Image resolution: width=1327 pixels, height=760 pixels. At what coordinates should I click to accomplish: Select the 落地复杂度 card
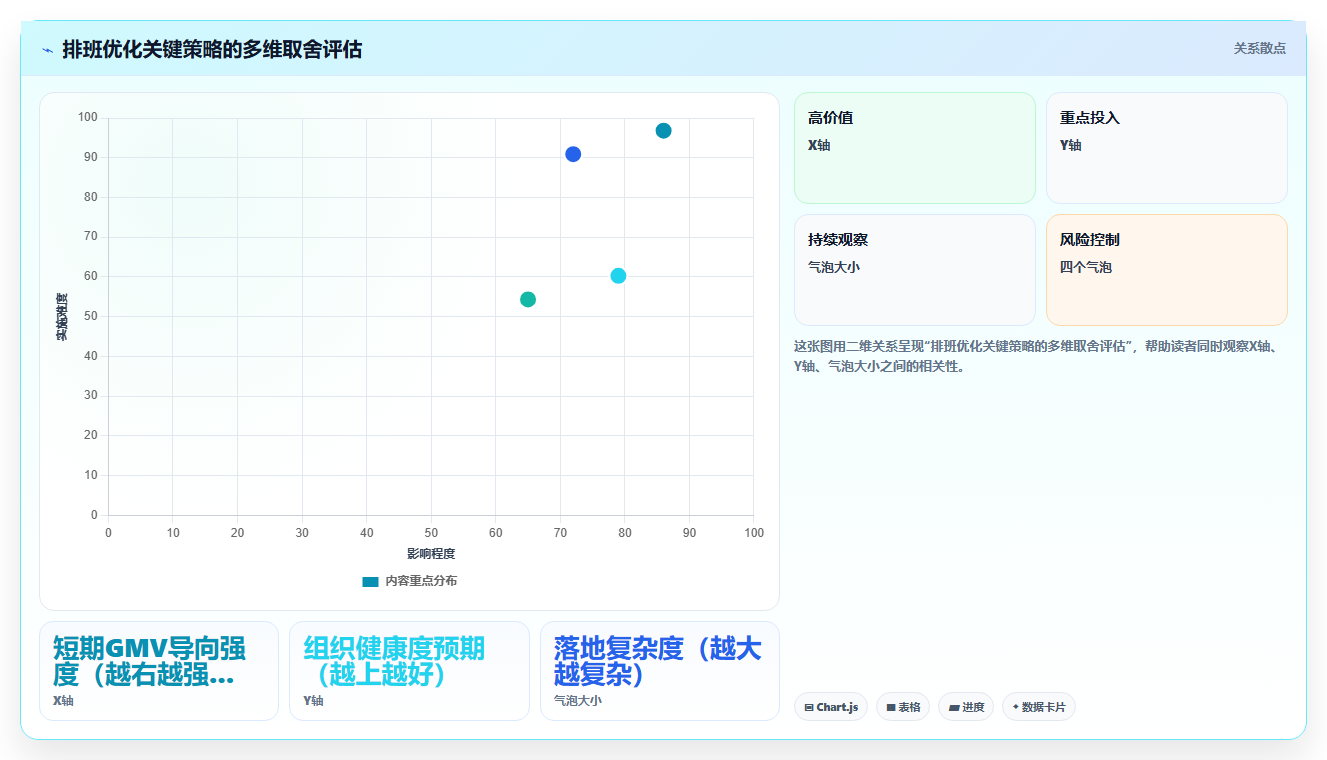[660, 671]
